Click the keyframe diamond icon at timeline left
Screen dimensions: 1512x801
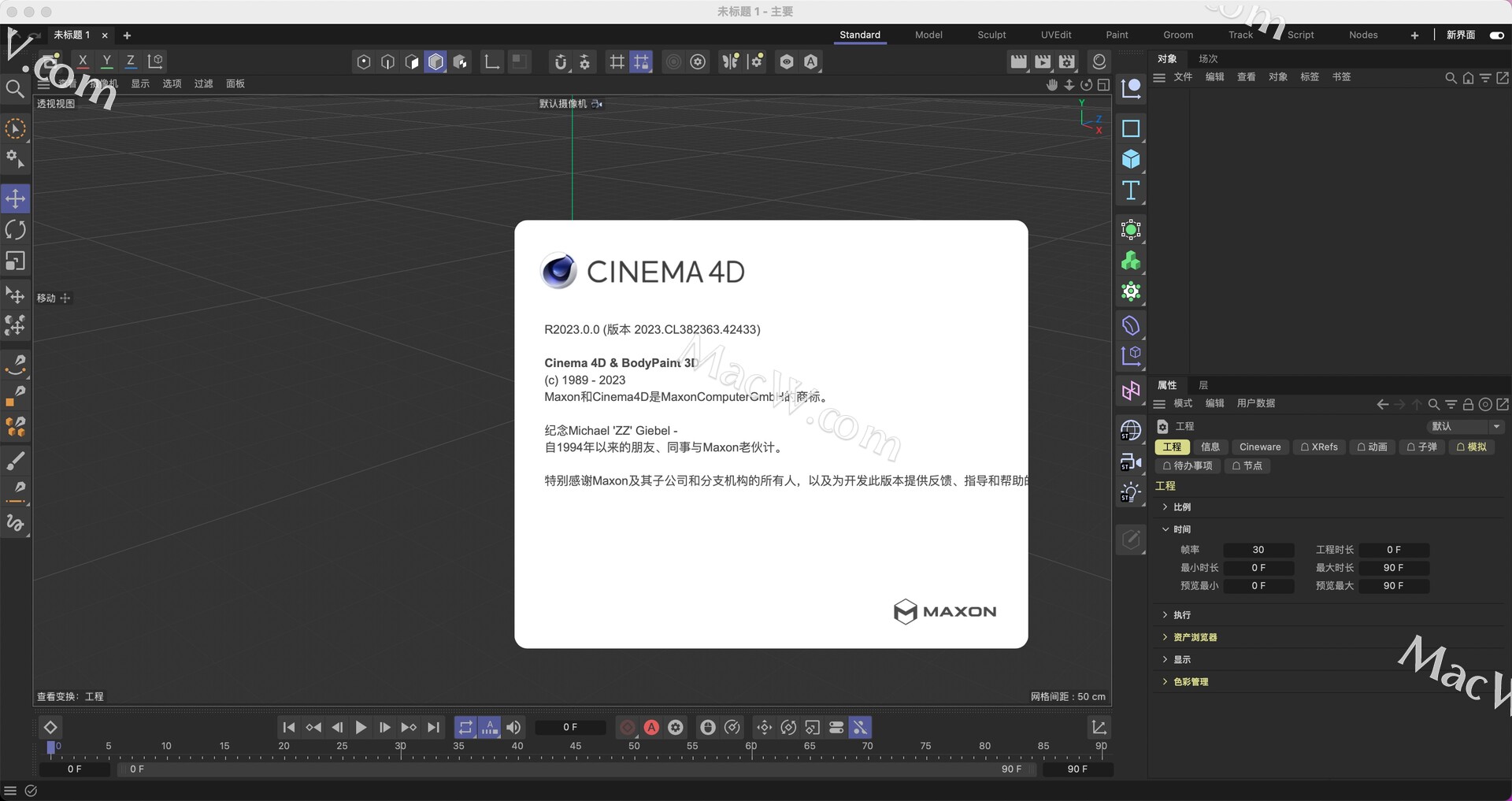[50, 727]
